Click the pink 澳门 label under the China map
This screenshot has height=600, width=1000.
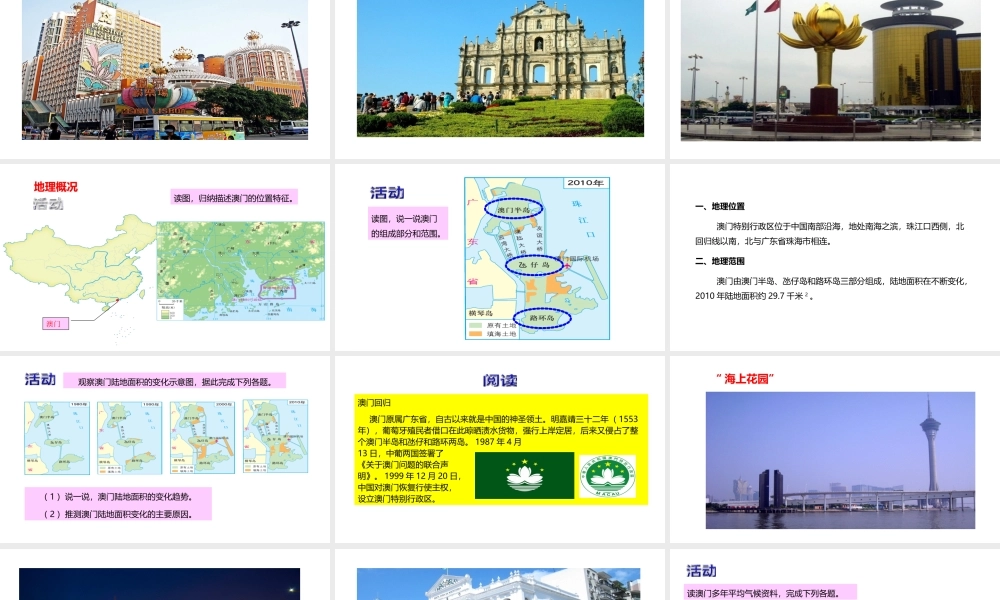click(x=55, y=323)
